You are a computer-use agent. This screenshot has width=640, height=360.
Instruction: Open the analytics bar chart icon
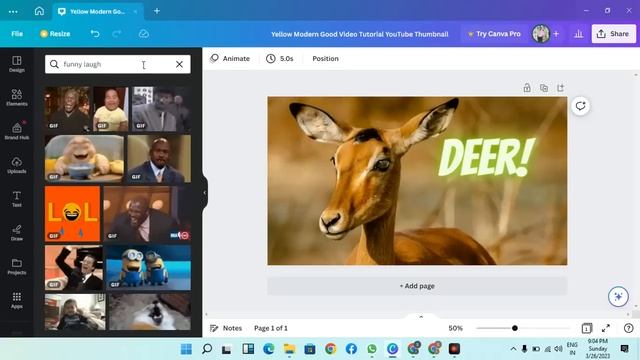coord(578,34)
